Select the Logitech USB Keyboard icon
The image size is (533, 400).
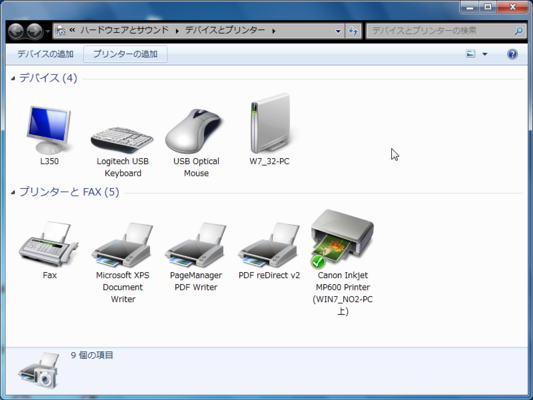coord(122,140)
